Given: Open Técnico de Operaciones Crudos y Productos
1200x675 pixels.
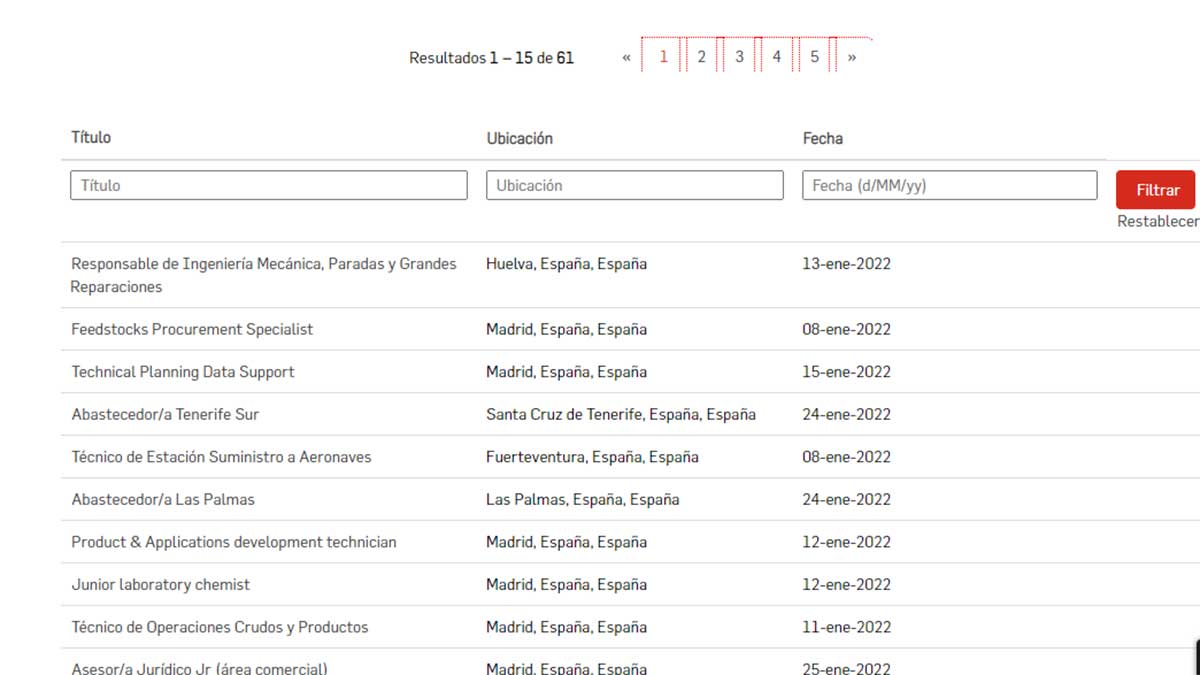Looking at the screenshot, I should (219, 627).
